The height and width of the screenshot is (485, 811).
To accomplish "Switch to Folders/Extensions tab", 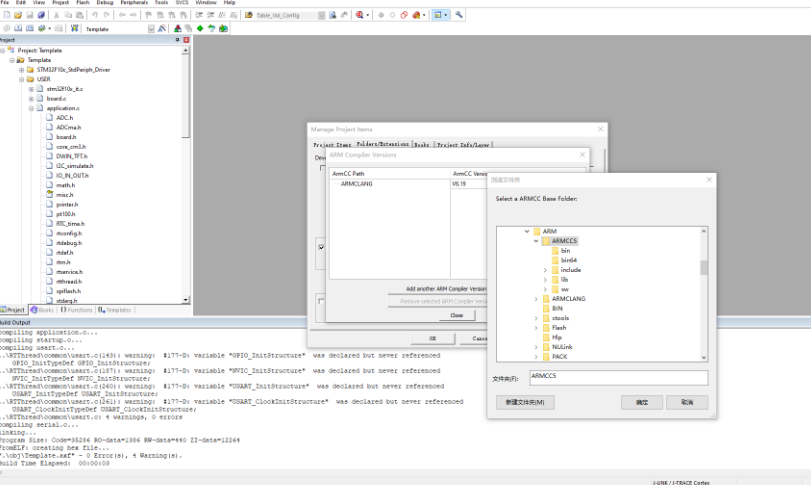I will (x=383, y=144).
